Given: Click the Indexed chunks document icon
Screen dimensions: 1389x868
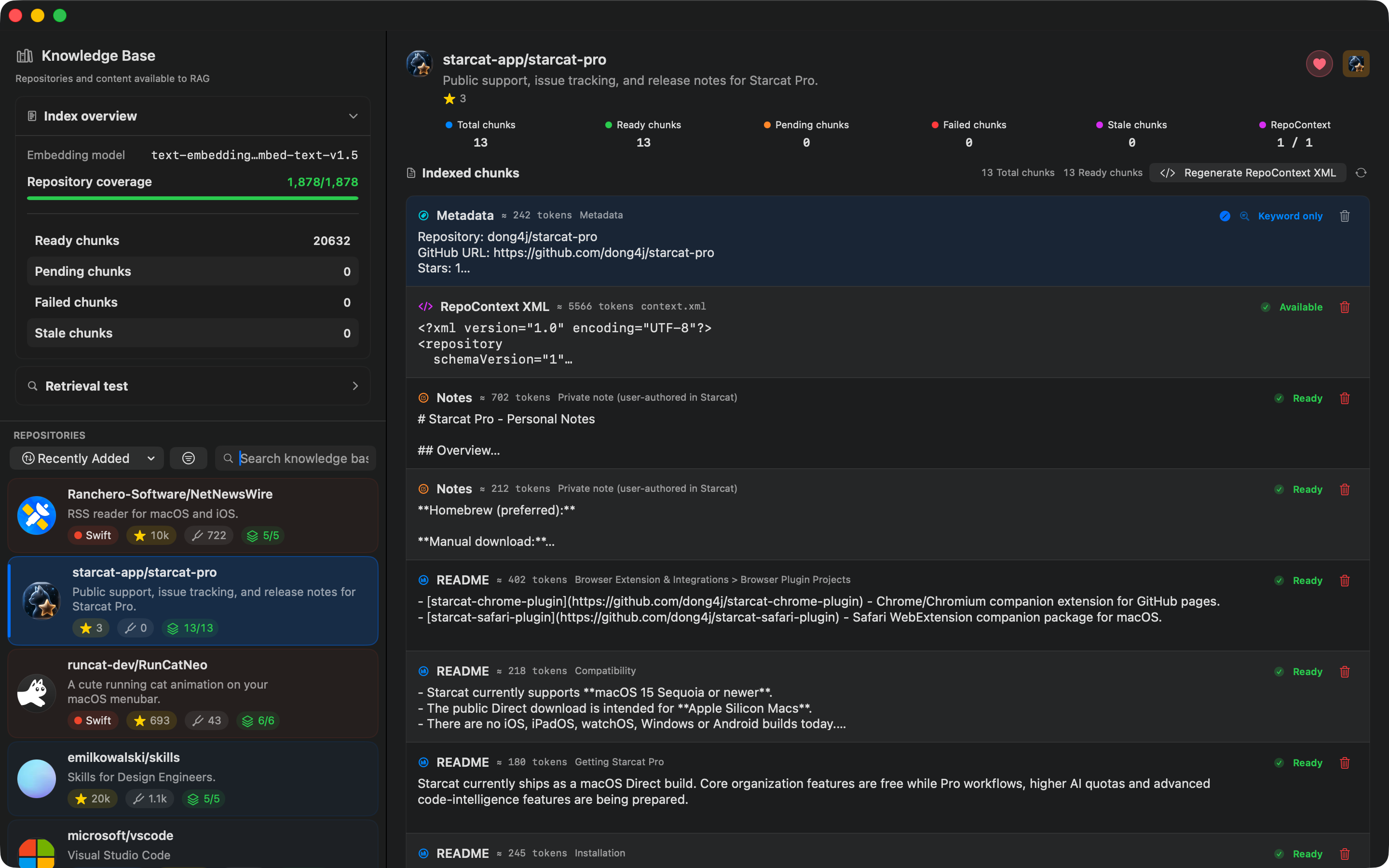Looking at the screenshot, I should pos(411,173).
